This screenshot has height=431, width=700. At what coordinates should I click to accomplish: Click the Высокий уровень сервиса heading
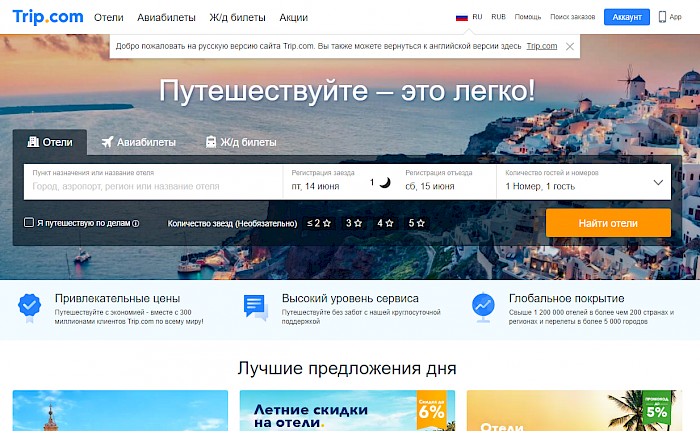[350, 298]
